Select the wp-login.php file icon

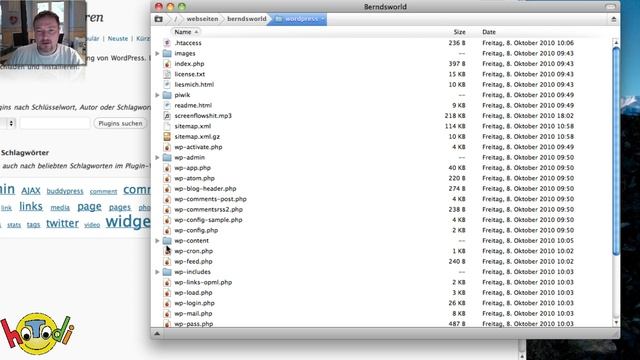click(167, 303)
